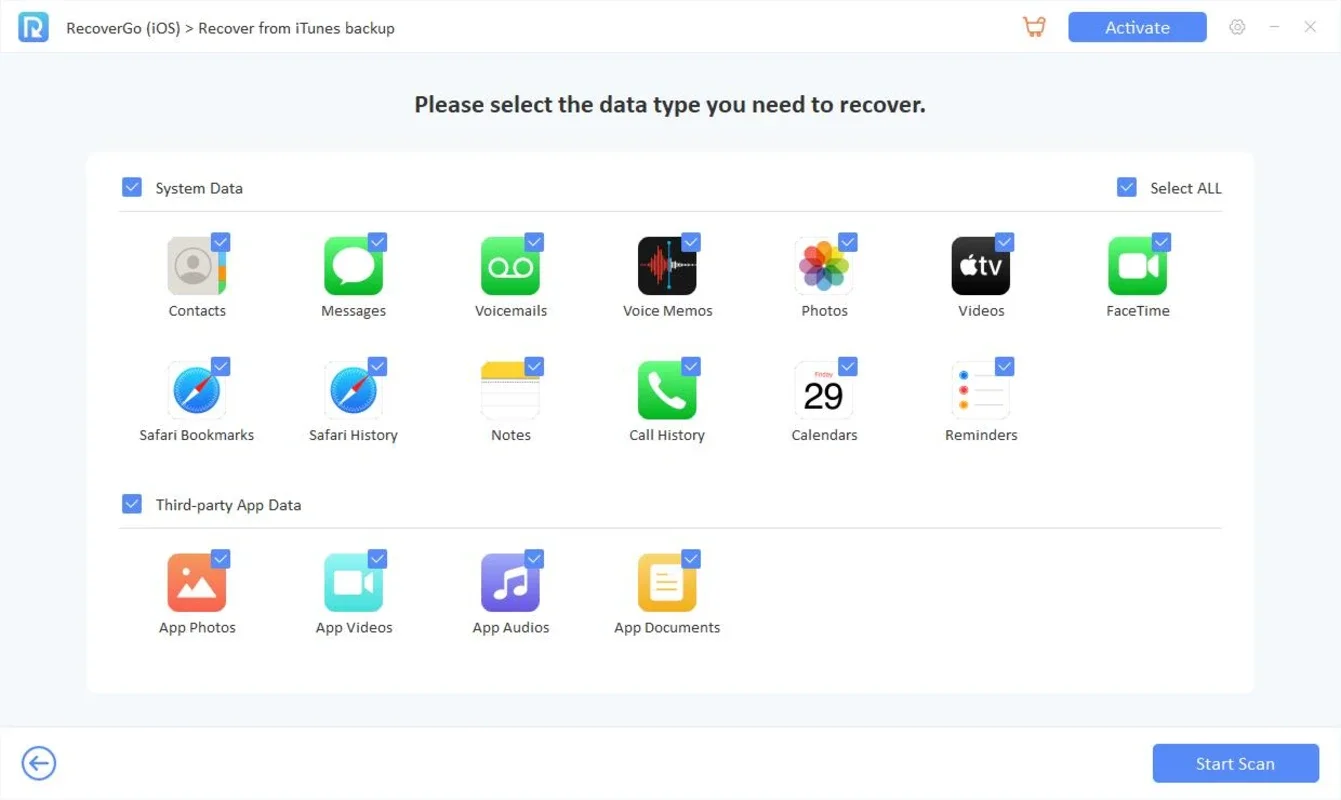The image size is (1341, 800).
Task: Close the RecoverGo window
Action: (1310, 27)
